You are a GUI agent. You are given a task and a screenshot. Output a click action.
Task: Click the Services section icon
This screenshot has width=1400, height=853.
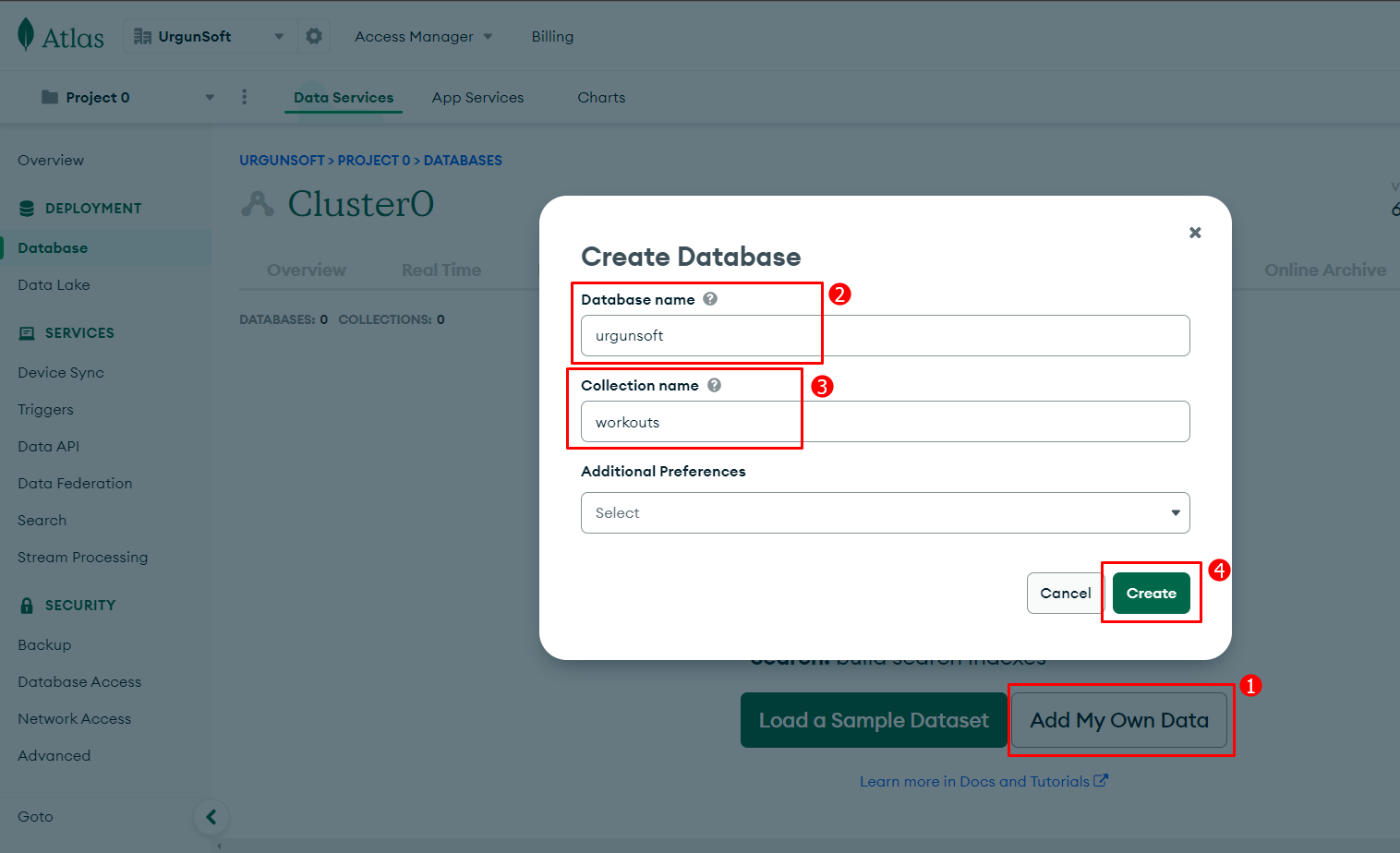point(27,333)
